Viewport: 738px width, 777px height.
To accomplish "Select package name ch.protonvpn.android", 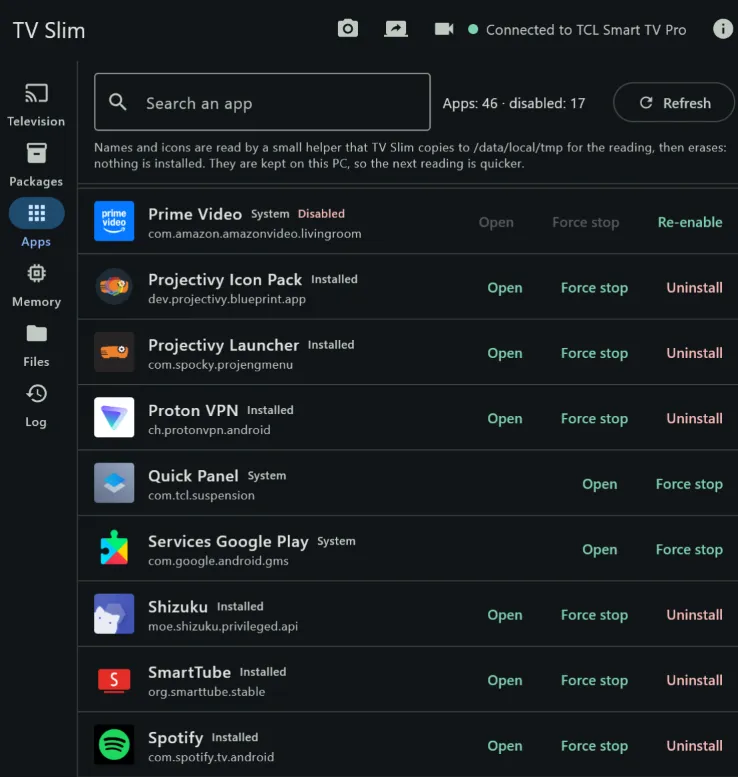I will tap(209, 430).
